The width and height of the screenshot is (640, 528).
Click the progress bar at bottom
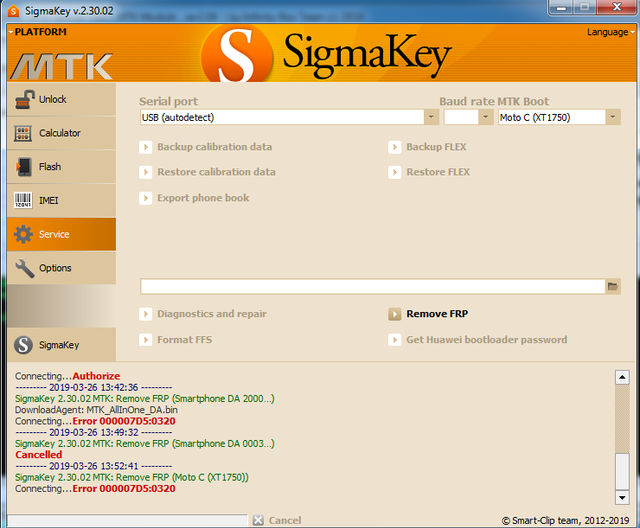coord(127,520)
